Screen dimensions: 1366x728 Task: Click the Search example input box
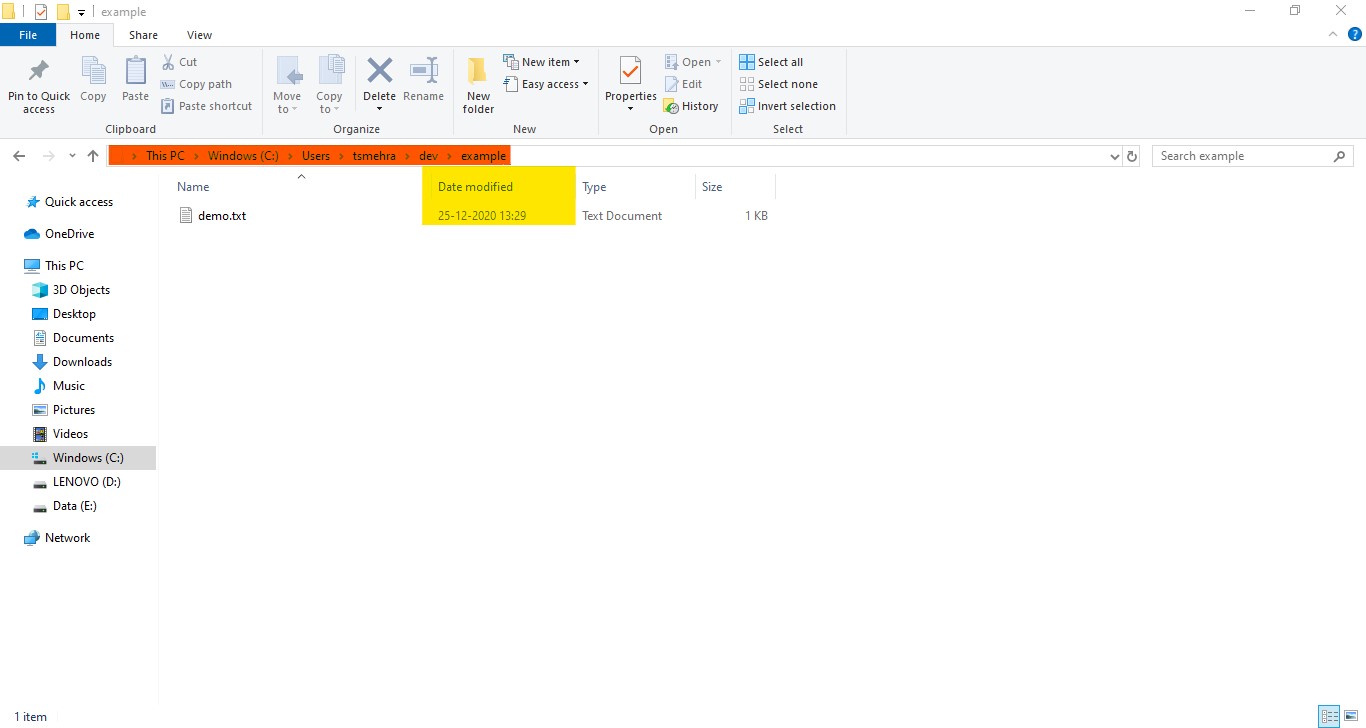pos(1240,156)
